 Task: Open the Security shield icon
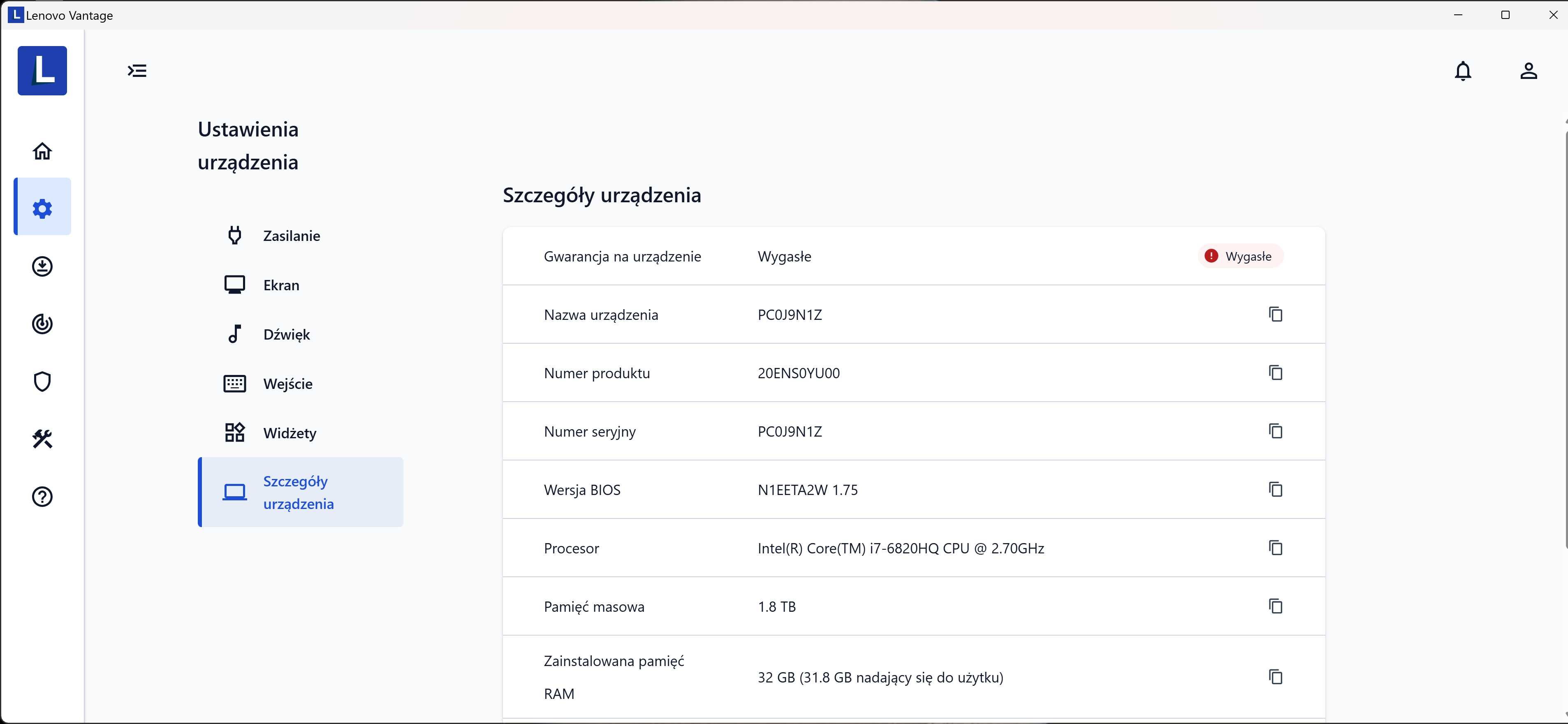(x=42, y=382)
